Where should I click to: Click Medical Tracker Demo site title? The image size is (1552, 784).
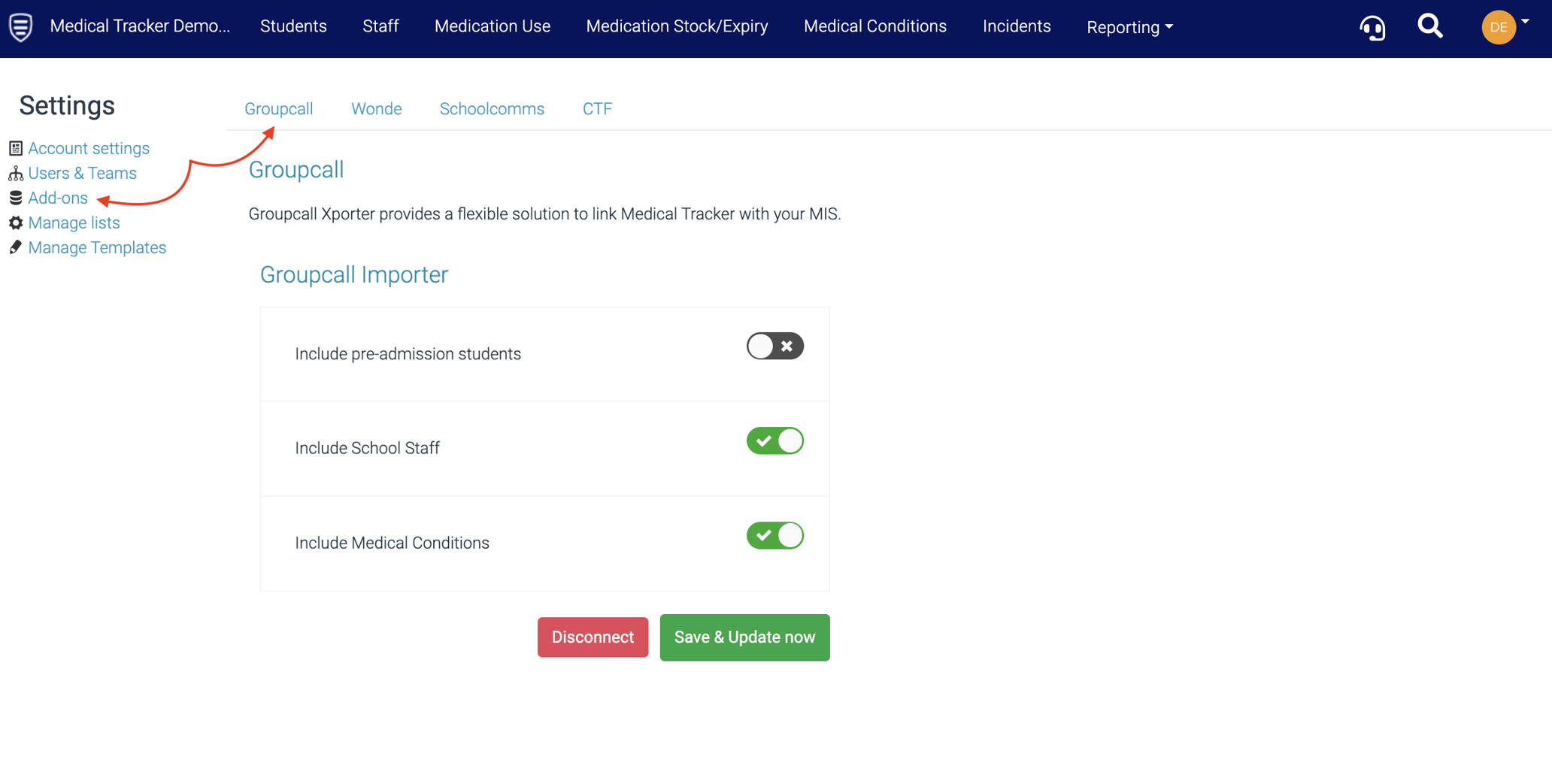coord(140,26)
